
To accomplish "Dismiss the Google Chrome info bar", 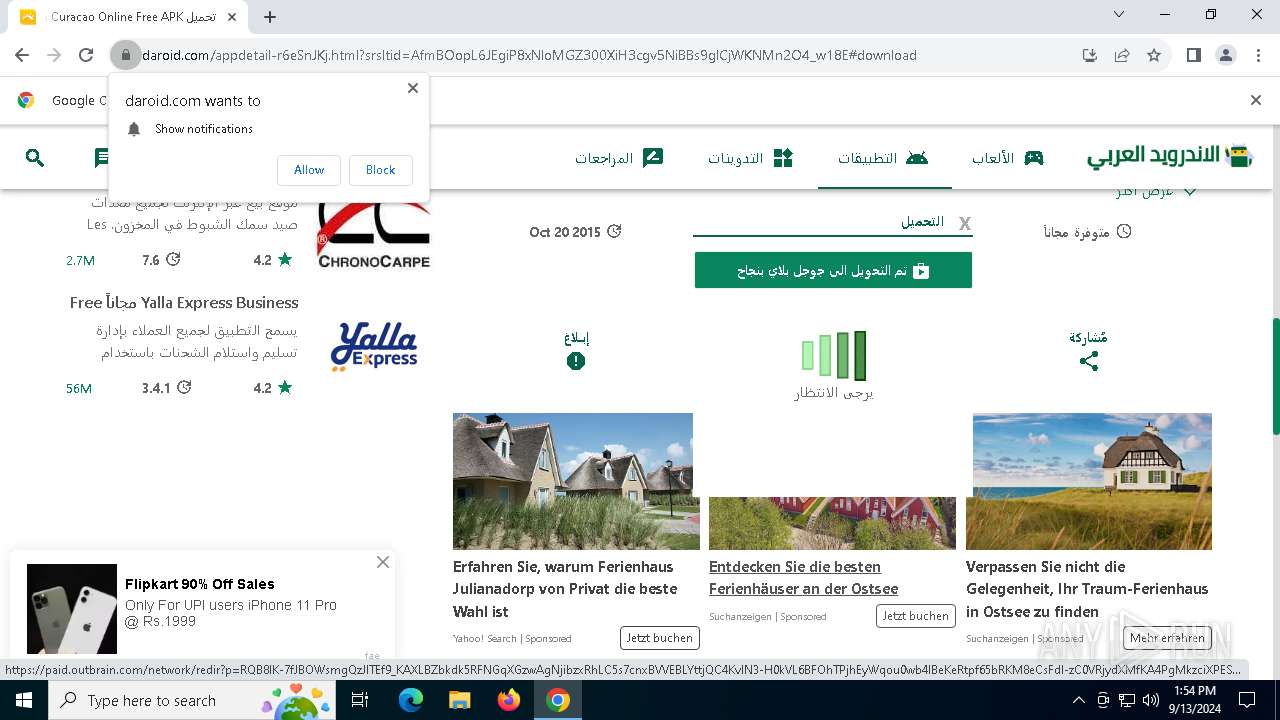I will click(1256, 100).
